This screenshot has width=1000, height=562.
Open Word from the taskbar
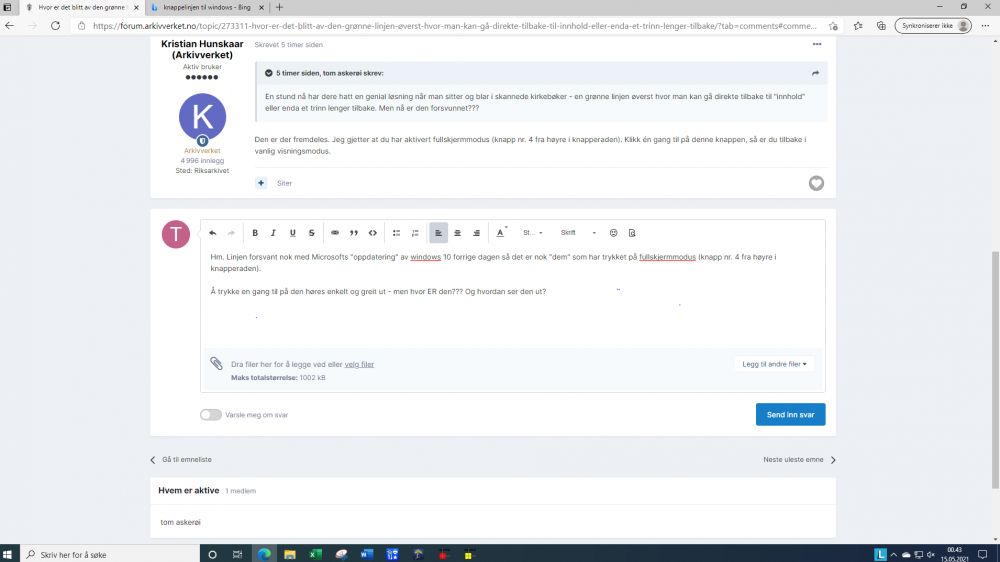[x=366, y=554]
